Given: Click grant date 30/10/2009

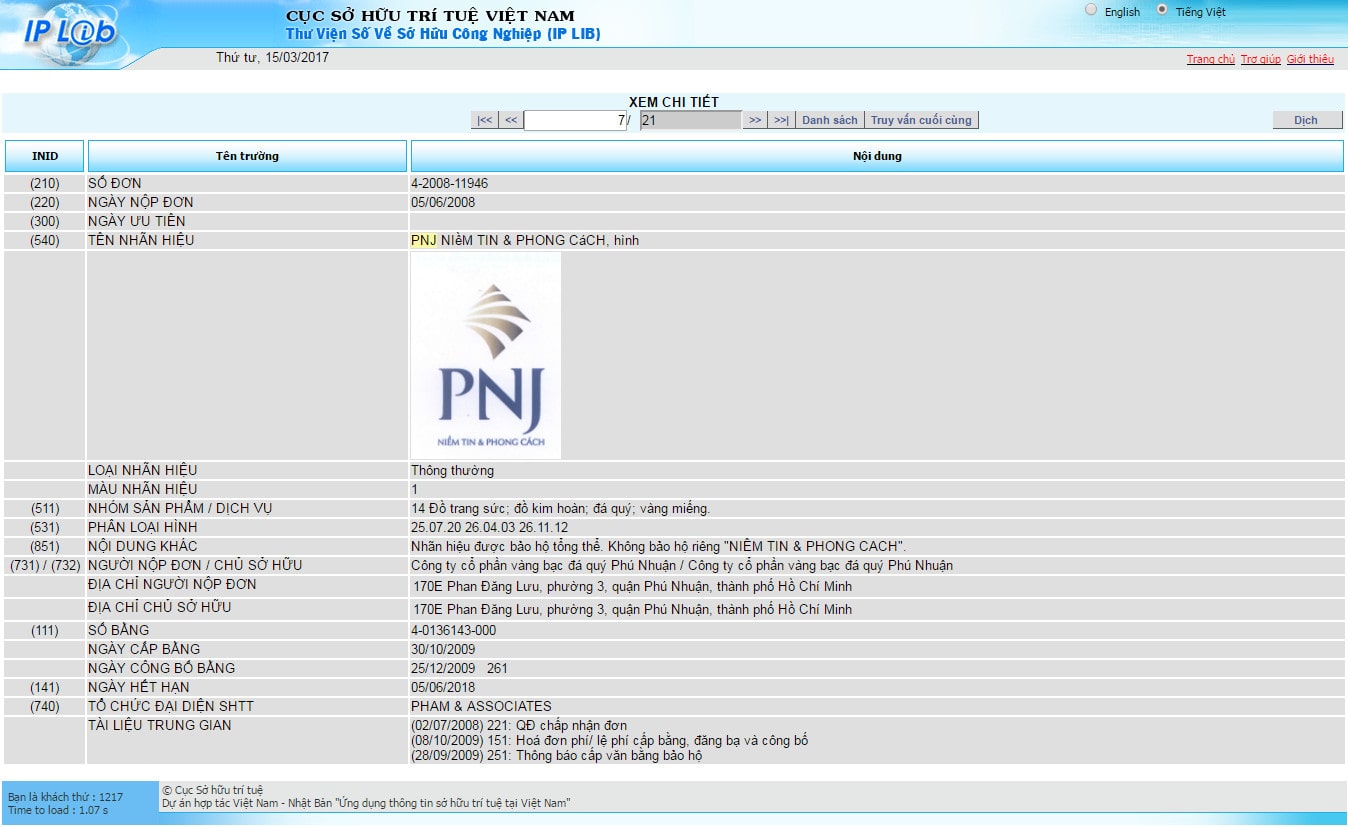Looking at the screenshot, I should click(x=443, y=649).
